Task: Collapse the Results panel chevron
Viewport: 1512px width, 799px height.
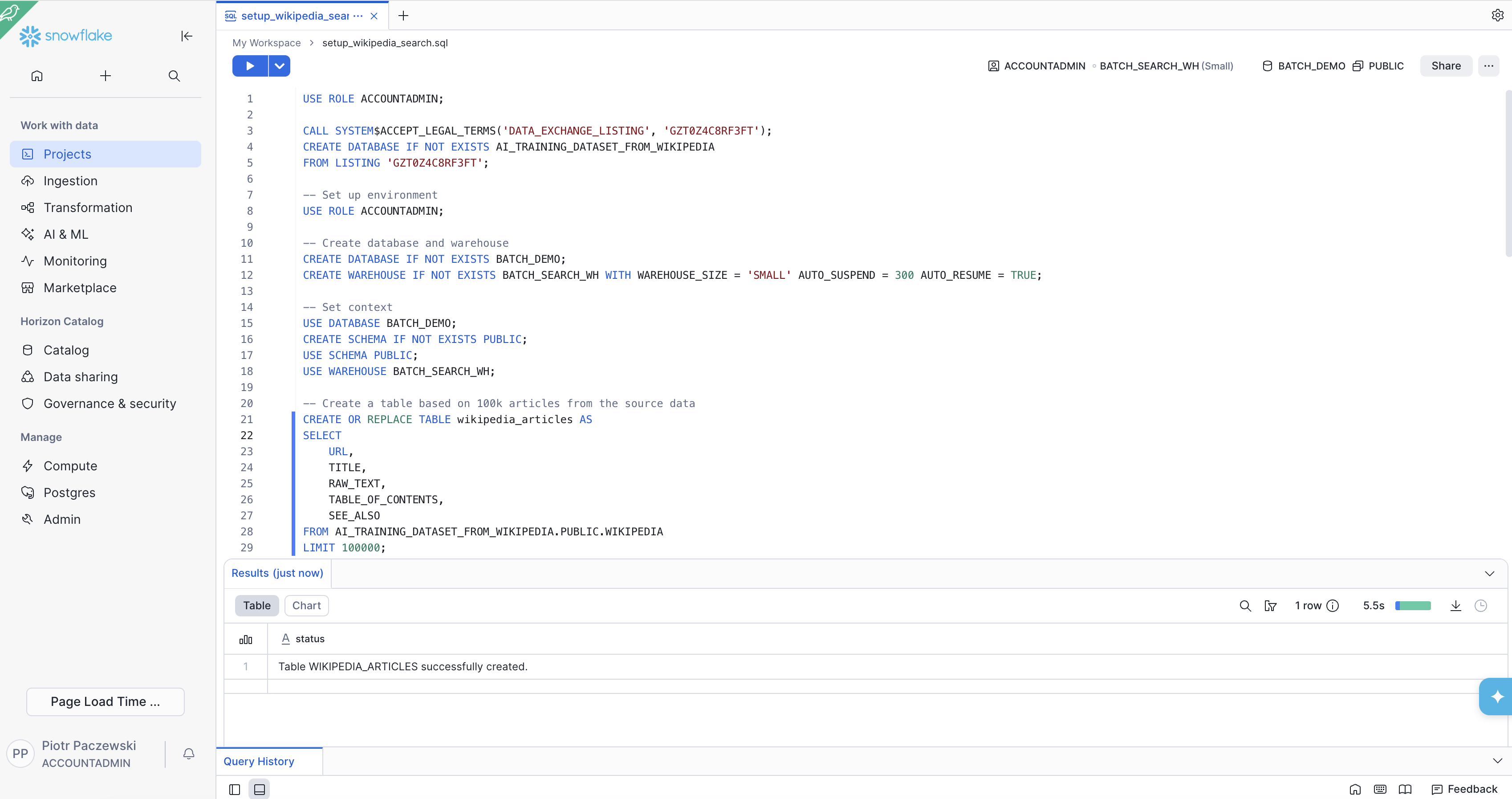Action: pyautogui.click(x=1489, y=573)
